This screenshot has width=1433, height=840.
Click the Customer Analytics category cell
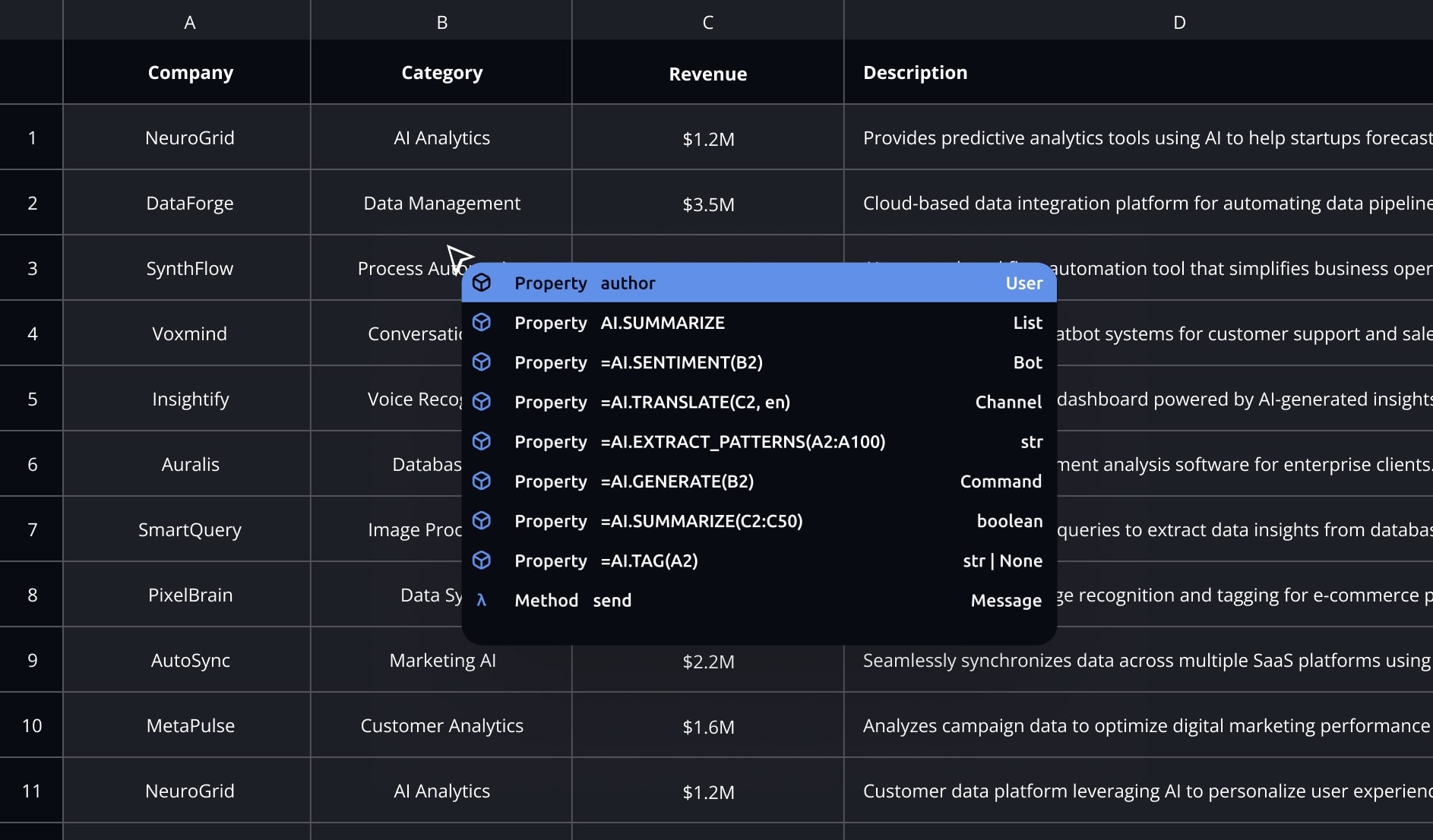(441, 725)
